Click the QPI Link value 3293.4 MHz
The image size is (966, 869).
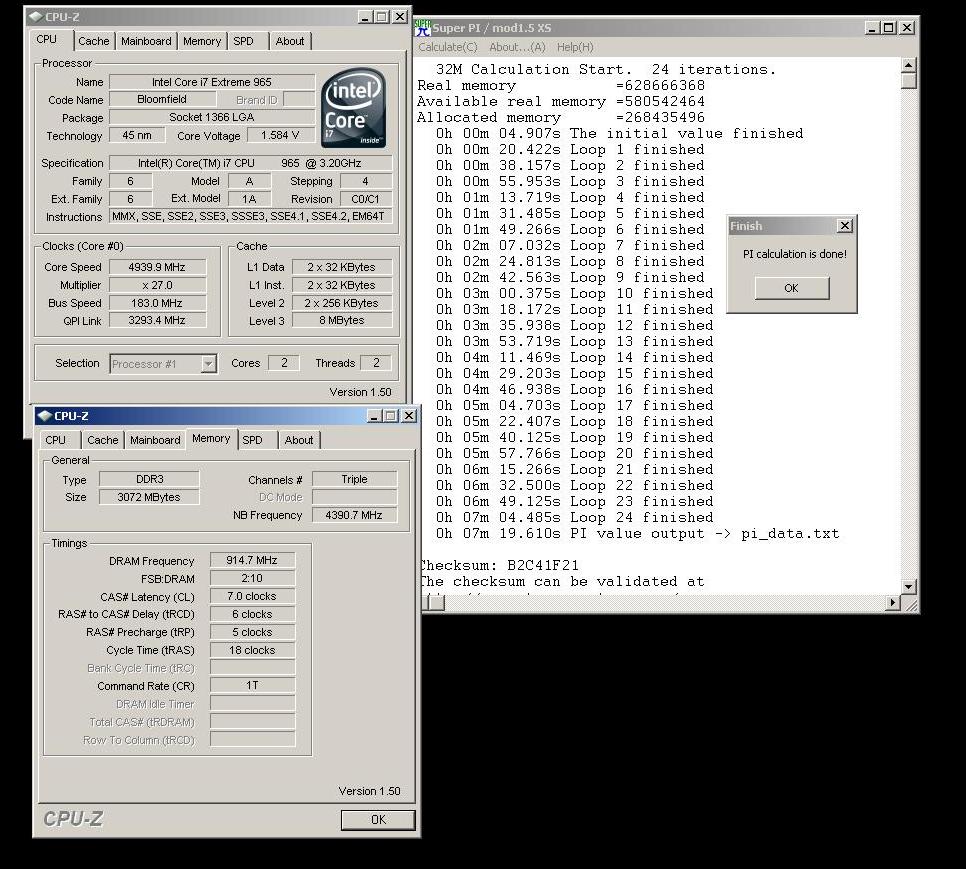157,320
